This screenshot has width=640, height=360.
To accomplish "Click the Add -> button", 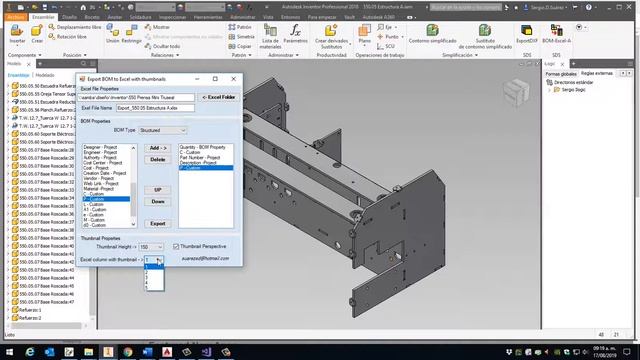I will coord(158,148).
